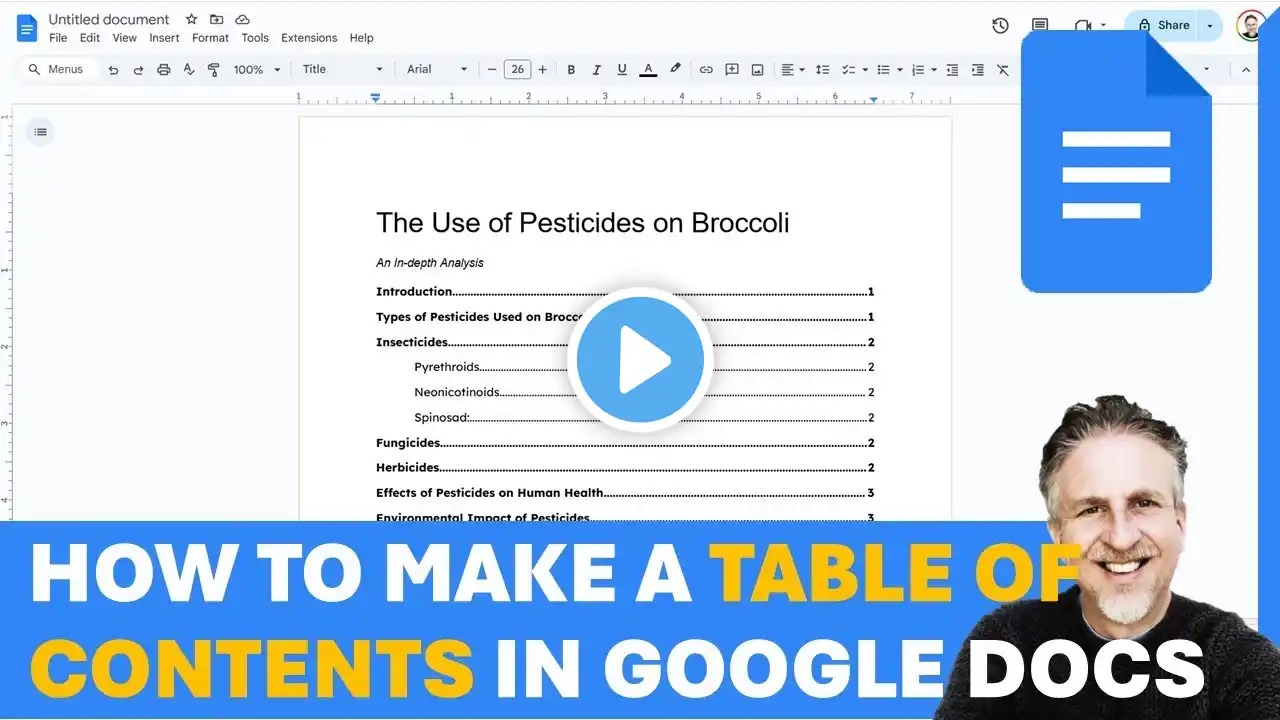Open the comment history panel
1280x720 pixels.
pyautogui.click(x=1040, y=26)
